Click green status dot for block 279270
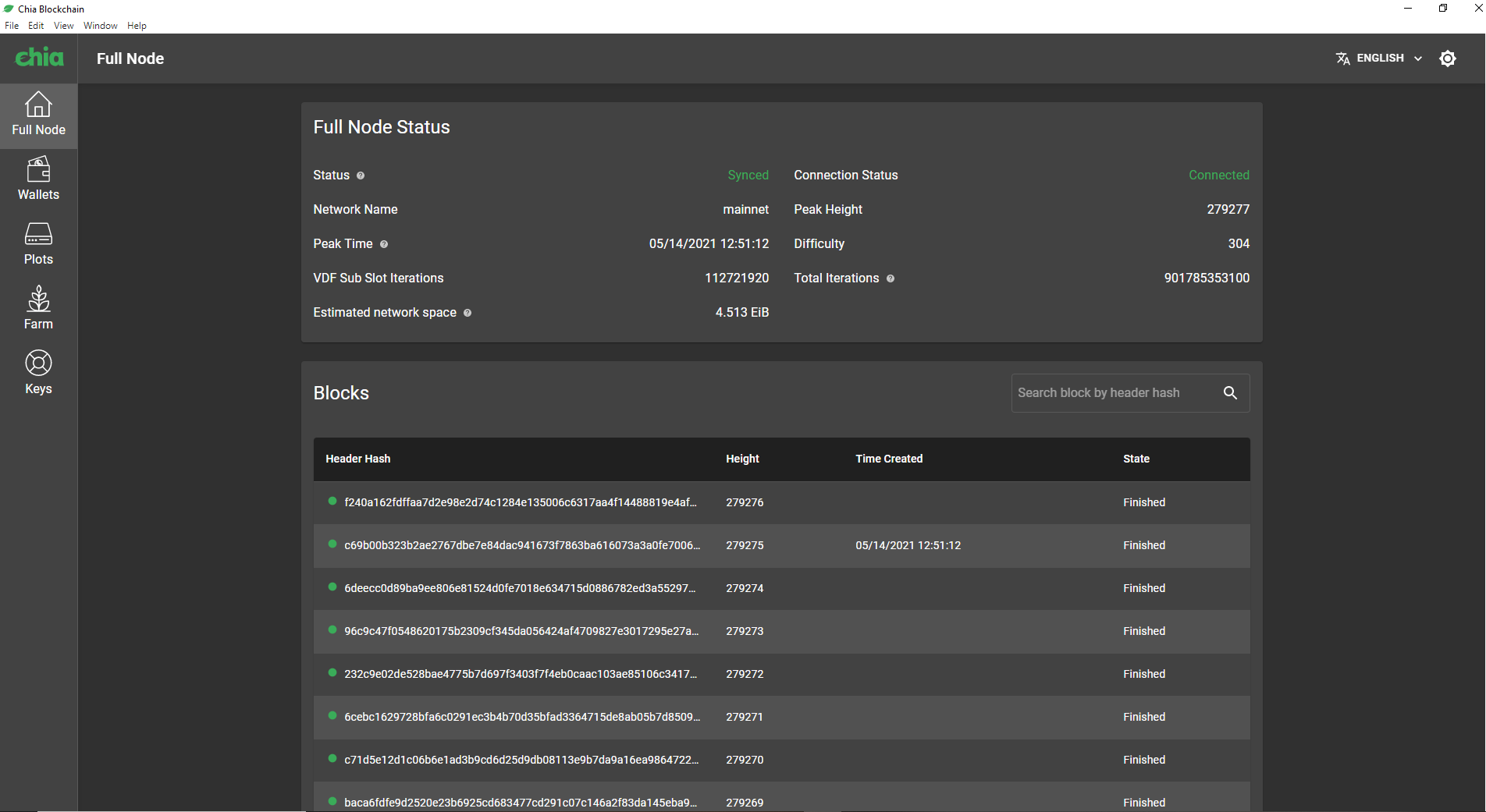Screen dimensions: 1486x812 pos(332,759)
